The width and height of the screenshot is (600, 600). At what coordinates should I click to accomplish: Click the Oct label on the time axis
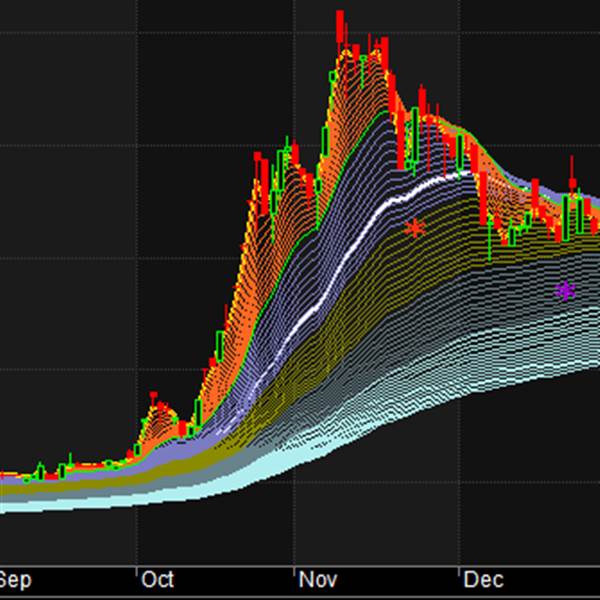click(x=158, y=580)
